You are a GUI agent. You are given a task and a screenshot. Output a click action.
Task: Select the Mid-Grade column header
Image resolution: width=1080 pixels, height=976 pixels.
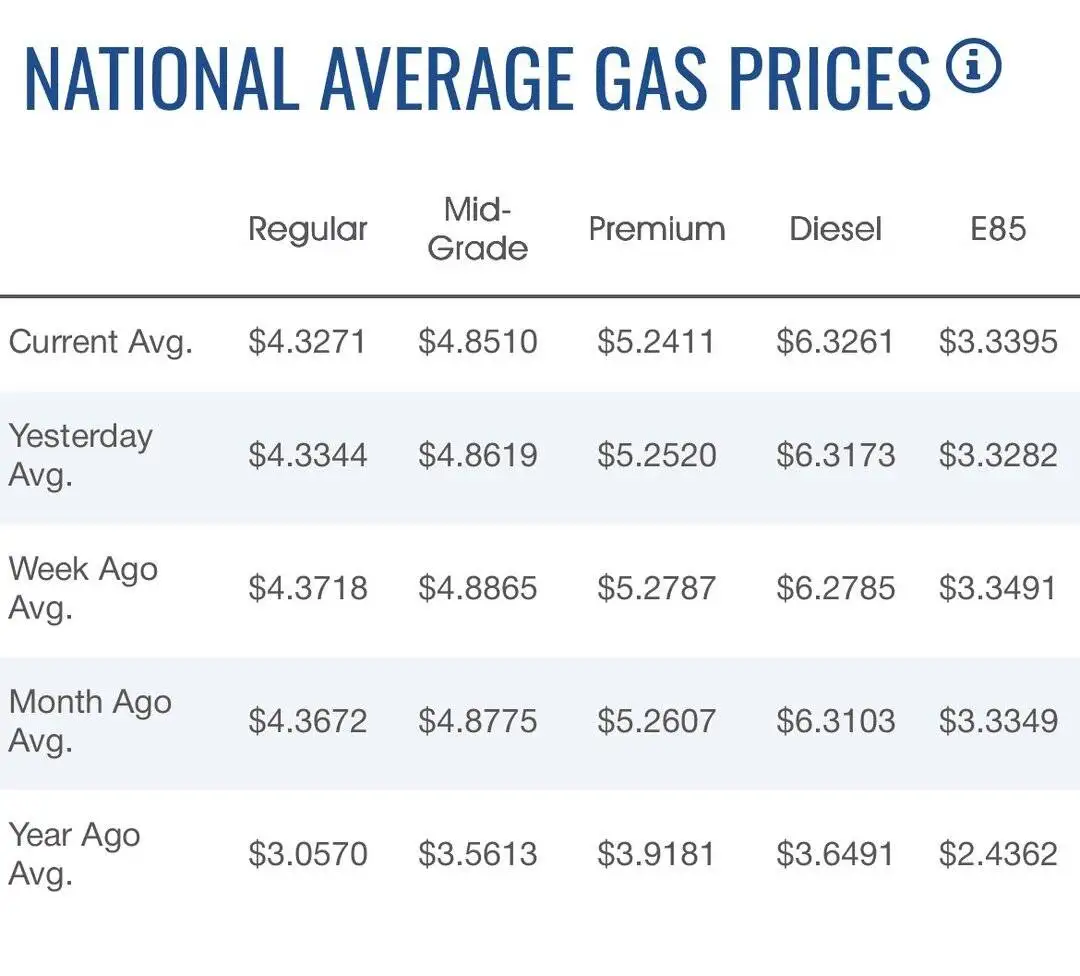coord(477,229)
